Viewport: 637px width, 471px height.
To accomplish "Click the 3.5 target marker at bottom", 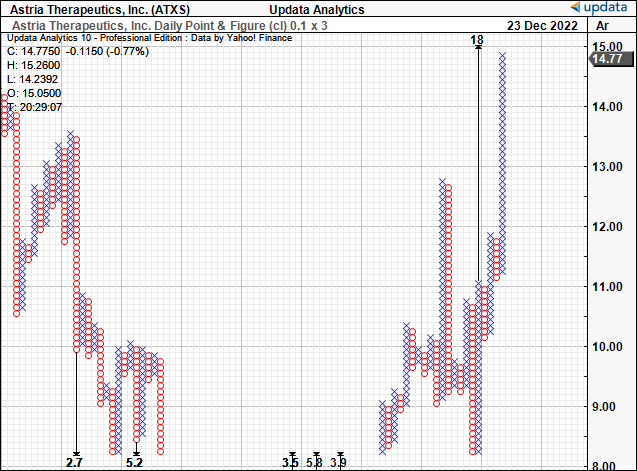I will click(290, 462).
